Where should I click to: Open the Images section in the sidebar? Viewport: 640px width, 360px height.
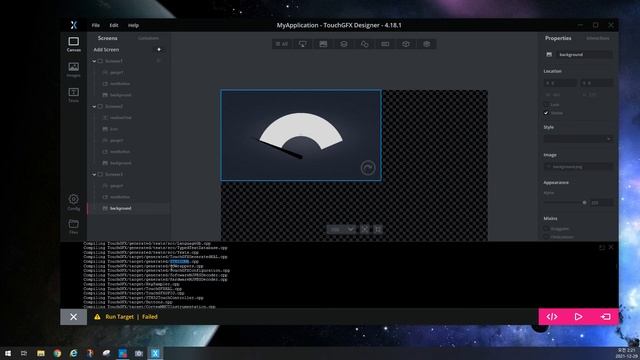click(x=73, y=69)
